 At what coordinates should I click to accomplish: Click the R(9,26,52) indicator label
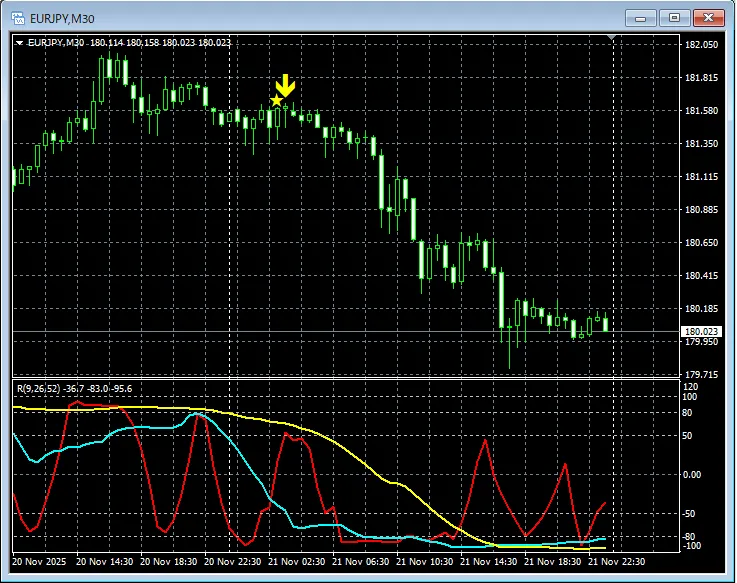pyautogui.click(x=39, y=389)
